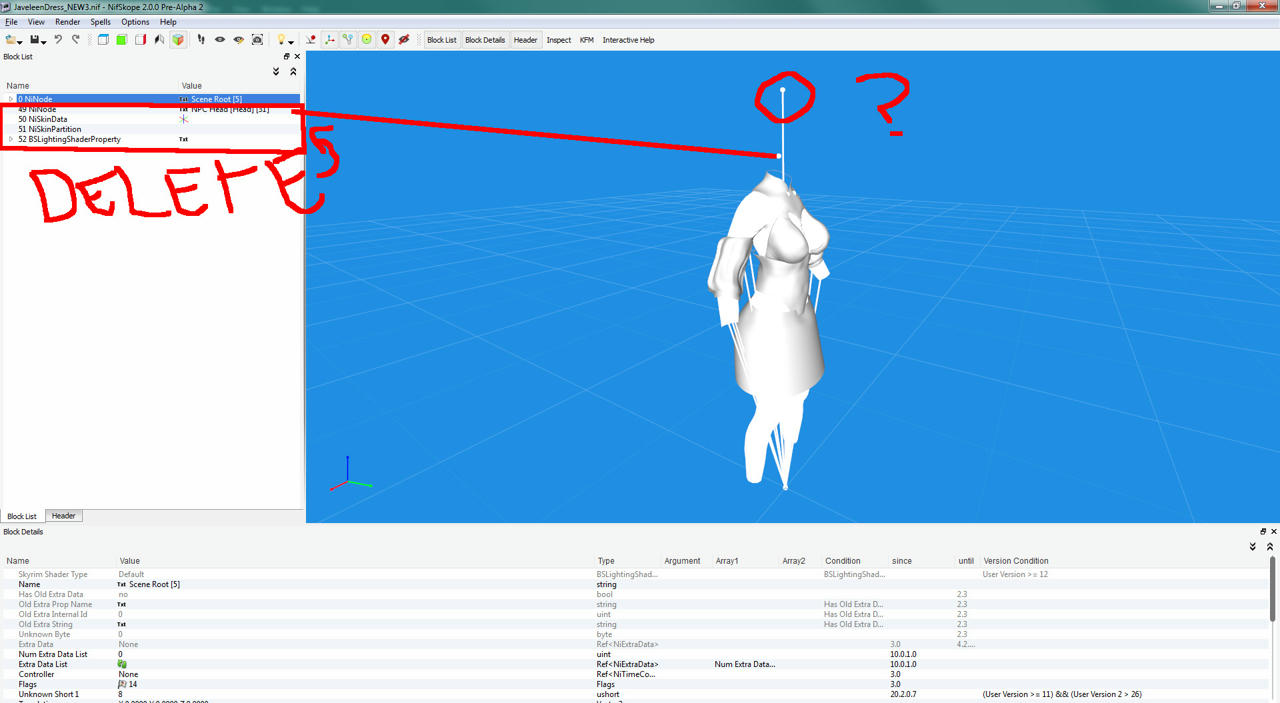This screenshot has width=1280, height=703.
Task: Click Interactive Help in the toolbar
Action: [x=628, y=40]
